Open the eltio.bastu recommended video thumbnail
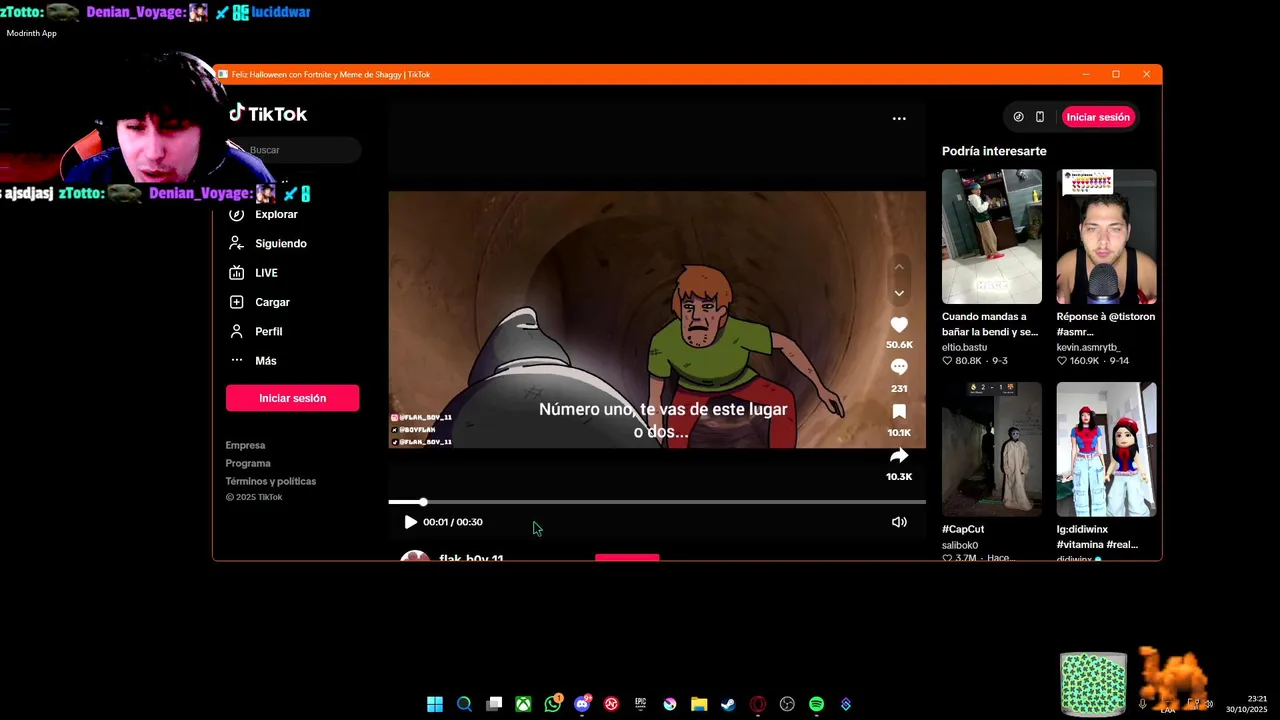This screenshot has height=720, width=1280. (991, 236)
